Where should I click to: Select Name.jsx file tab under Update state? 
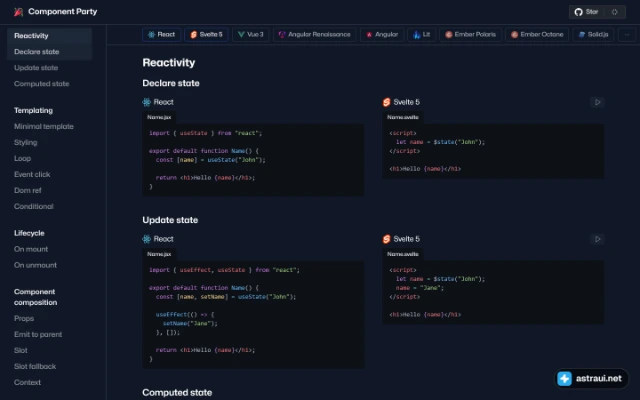tap(159, 254)
